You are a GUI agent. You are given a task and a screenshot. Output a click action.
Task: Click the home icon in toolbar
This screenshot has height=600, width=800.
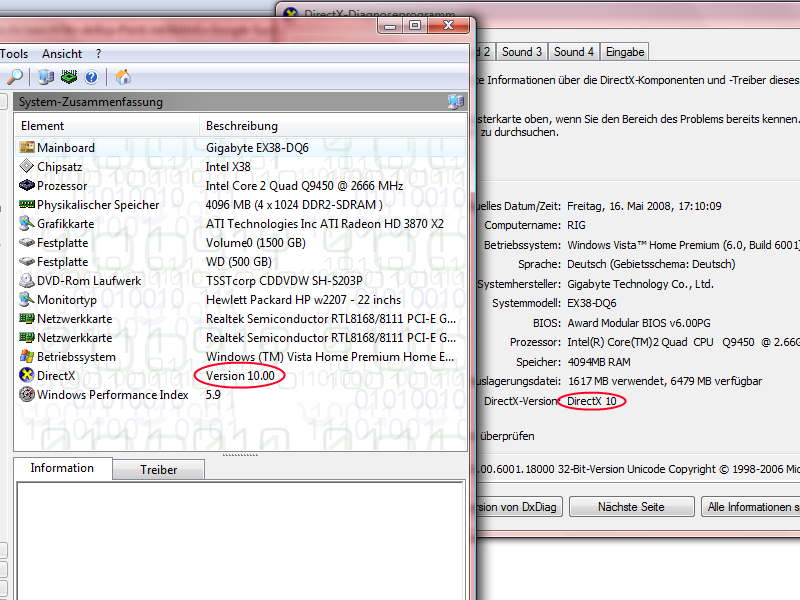tap(123, 77)
